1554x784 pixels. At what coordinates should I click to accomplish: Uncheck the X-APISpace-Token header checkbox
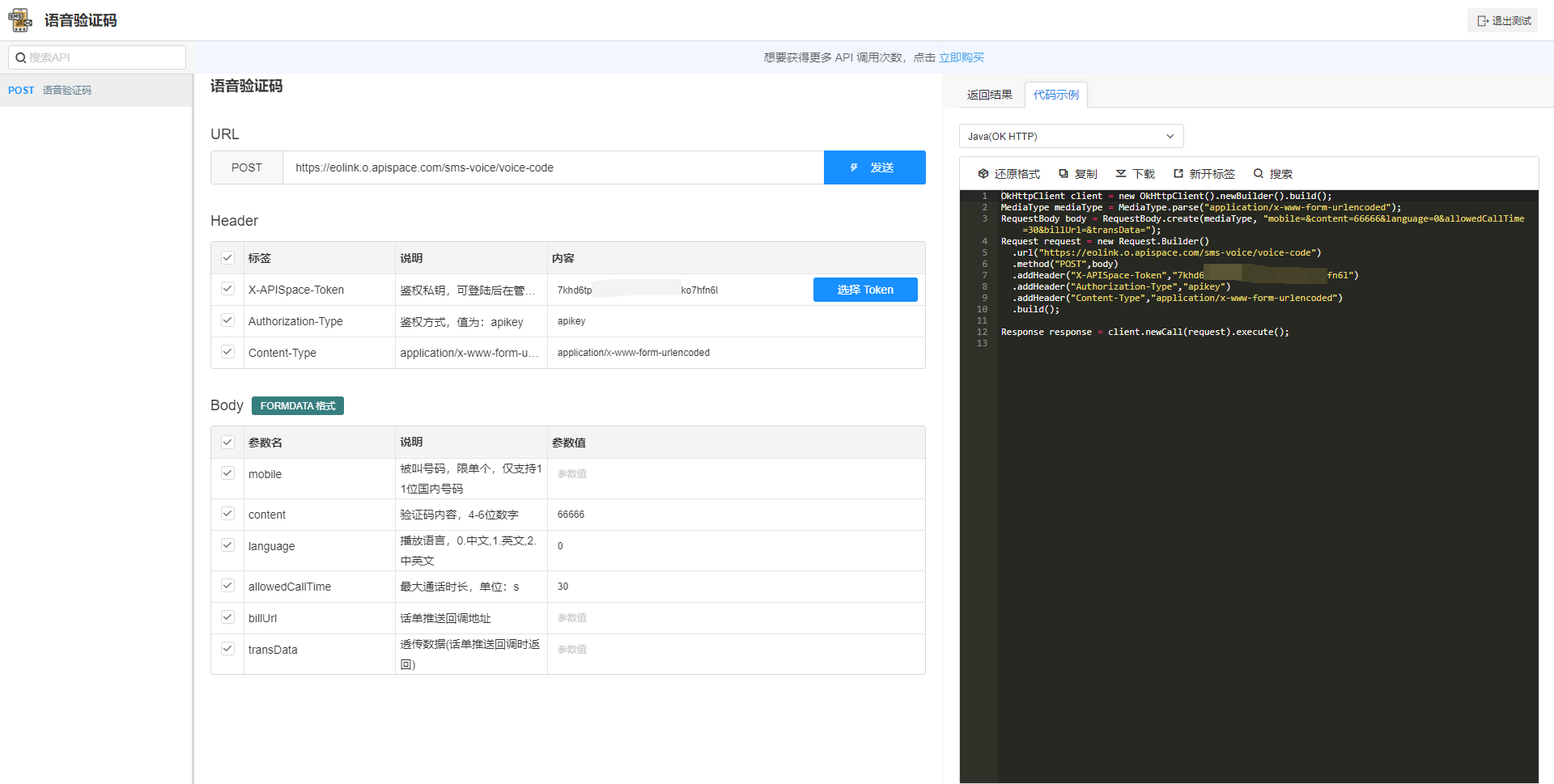click(x=227, y=289)
